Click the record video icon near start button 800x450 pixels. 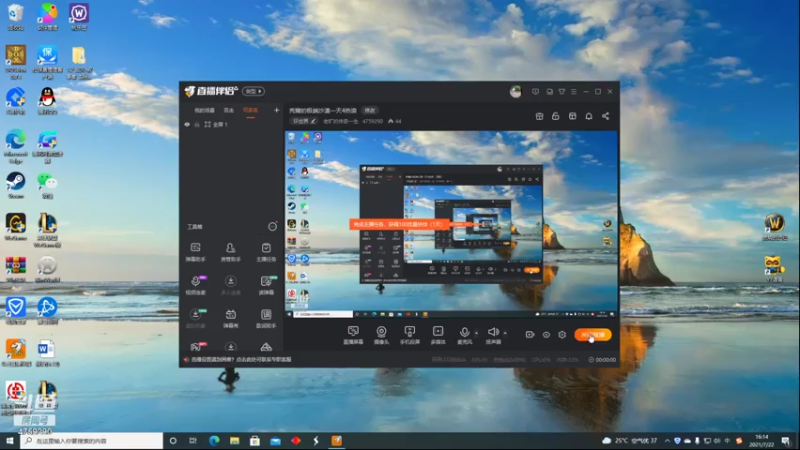[x=530, y=335]
